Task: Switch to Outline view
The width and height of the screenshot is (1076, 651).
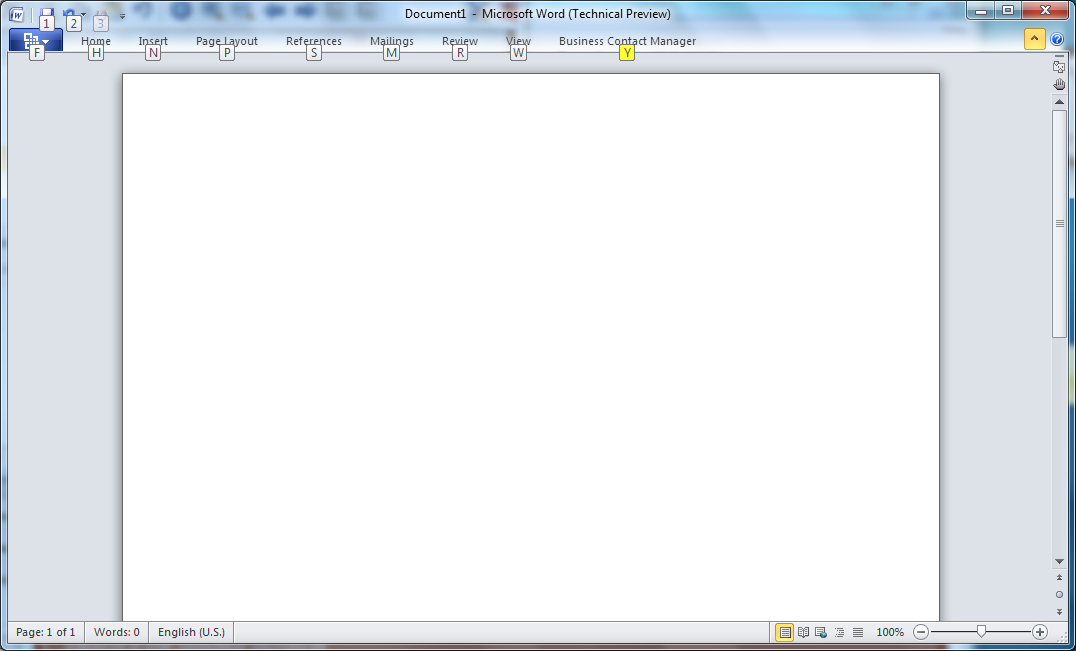Action: tap(839, 632)
